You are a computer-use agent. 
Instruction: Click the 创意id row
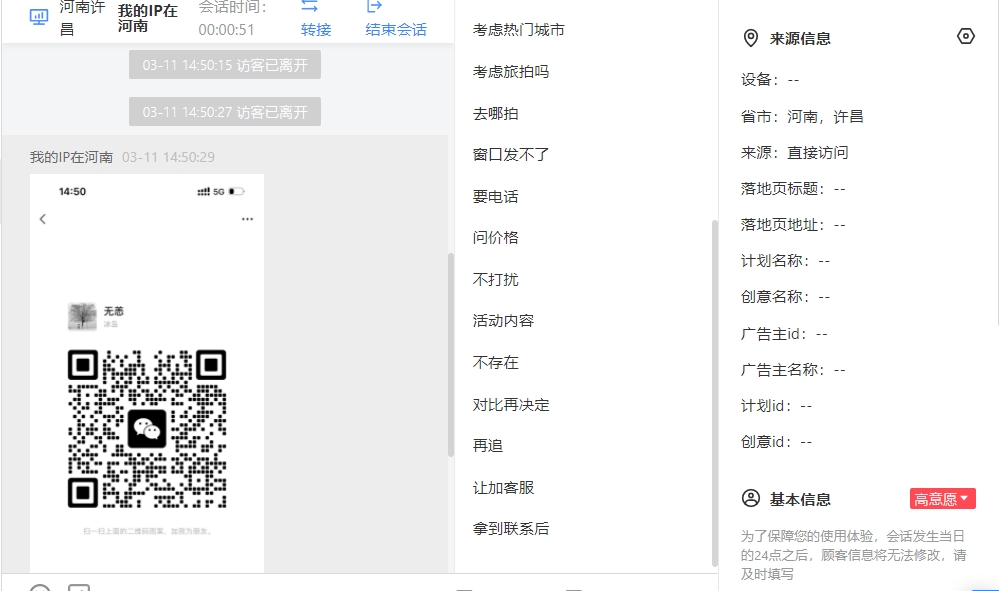[x=777, y=442]
